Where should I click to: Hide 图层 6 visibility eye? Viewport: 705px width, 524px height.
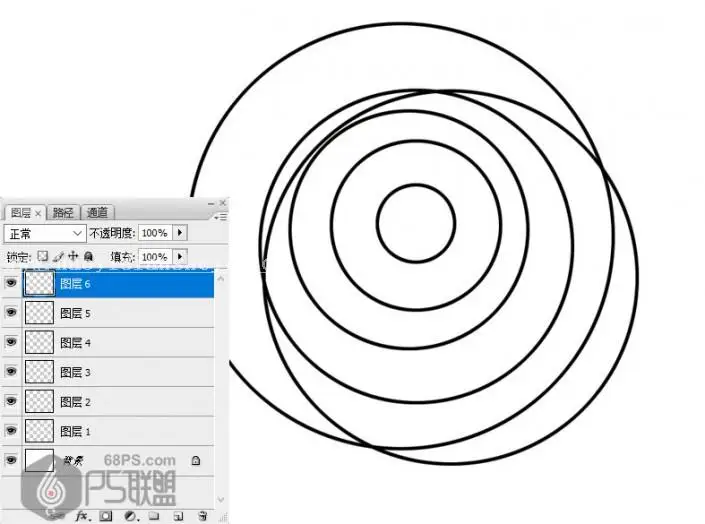pos(11,282)
